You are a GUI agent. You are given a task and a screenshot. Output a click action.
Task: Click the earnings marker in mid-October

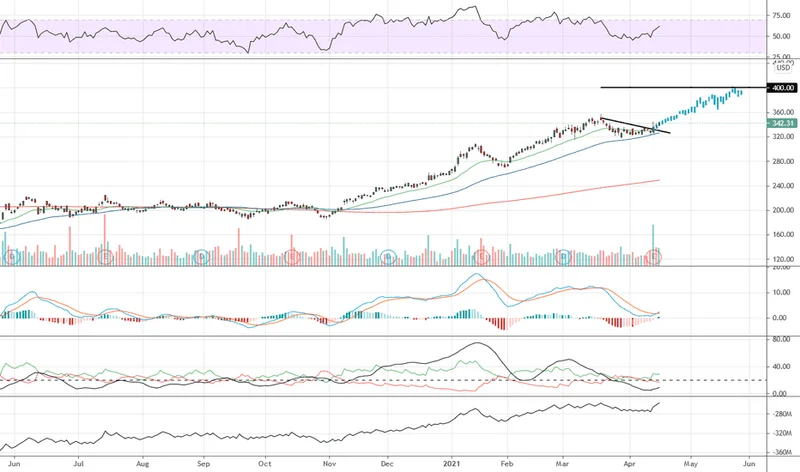tap(292, 257)
